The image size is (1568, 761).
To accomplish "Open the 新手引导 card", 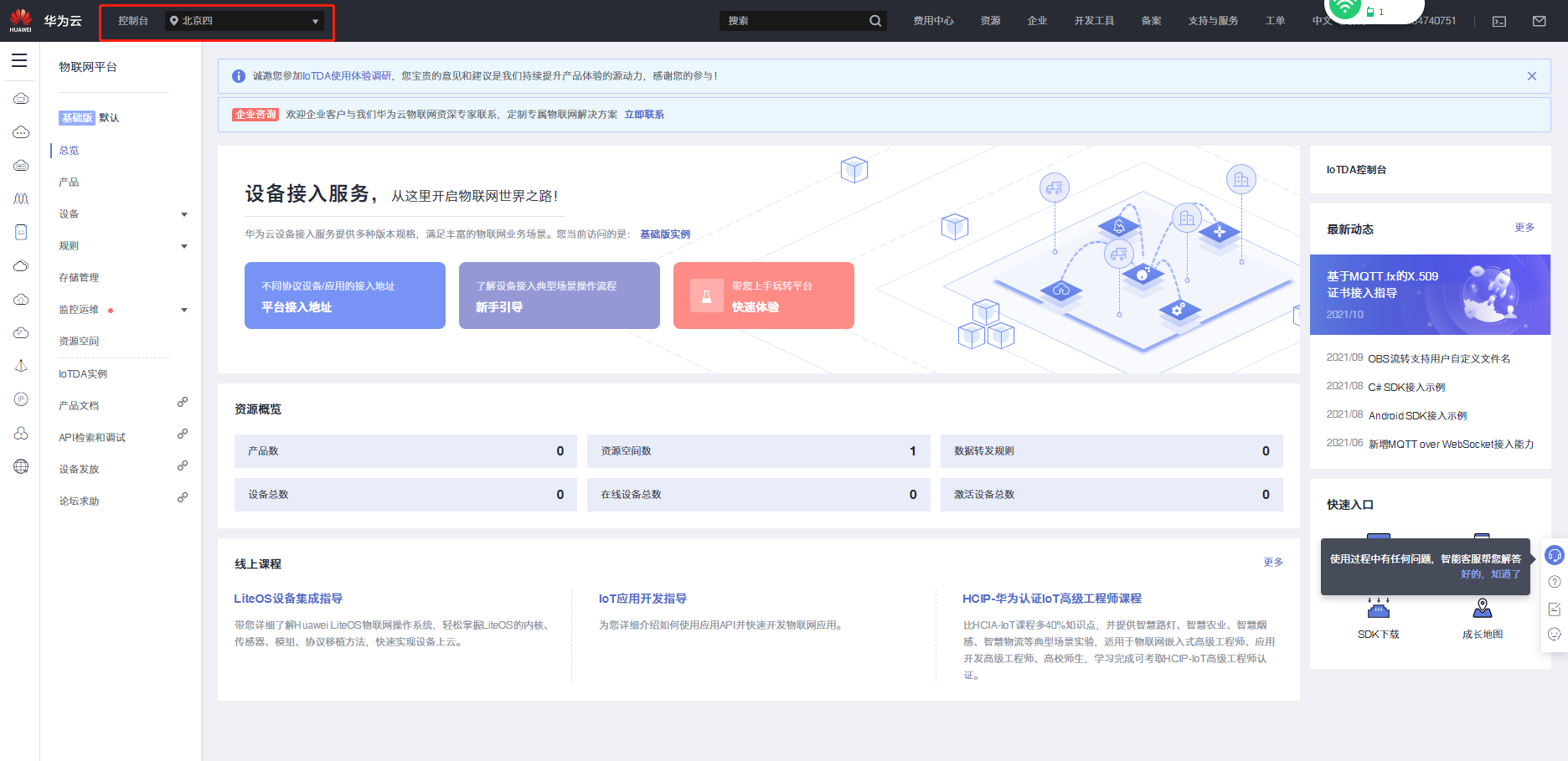I will point(560,296).
